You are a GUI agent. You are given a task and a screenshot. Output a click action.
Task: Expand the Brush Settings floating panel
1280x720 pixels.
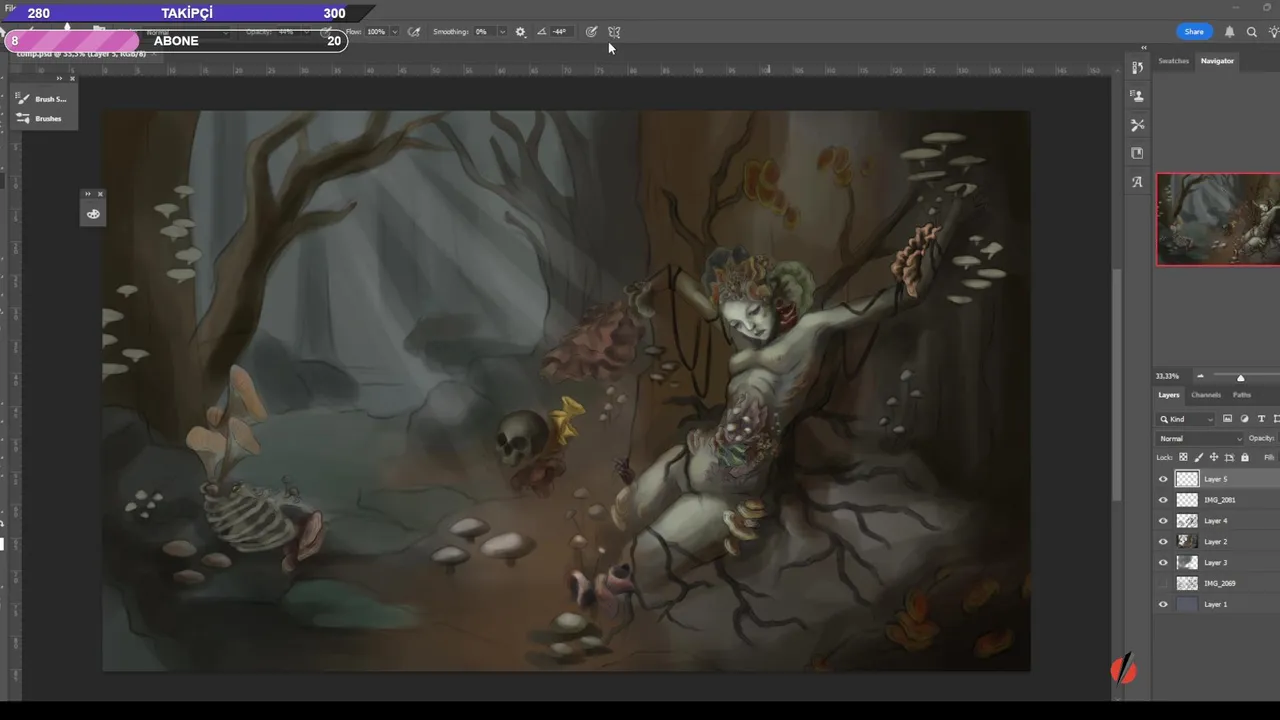coord(59,78)
